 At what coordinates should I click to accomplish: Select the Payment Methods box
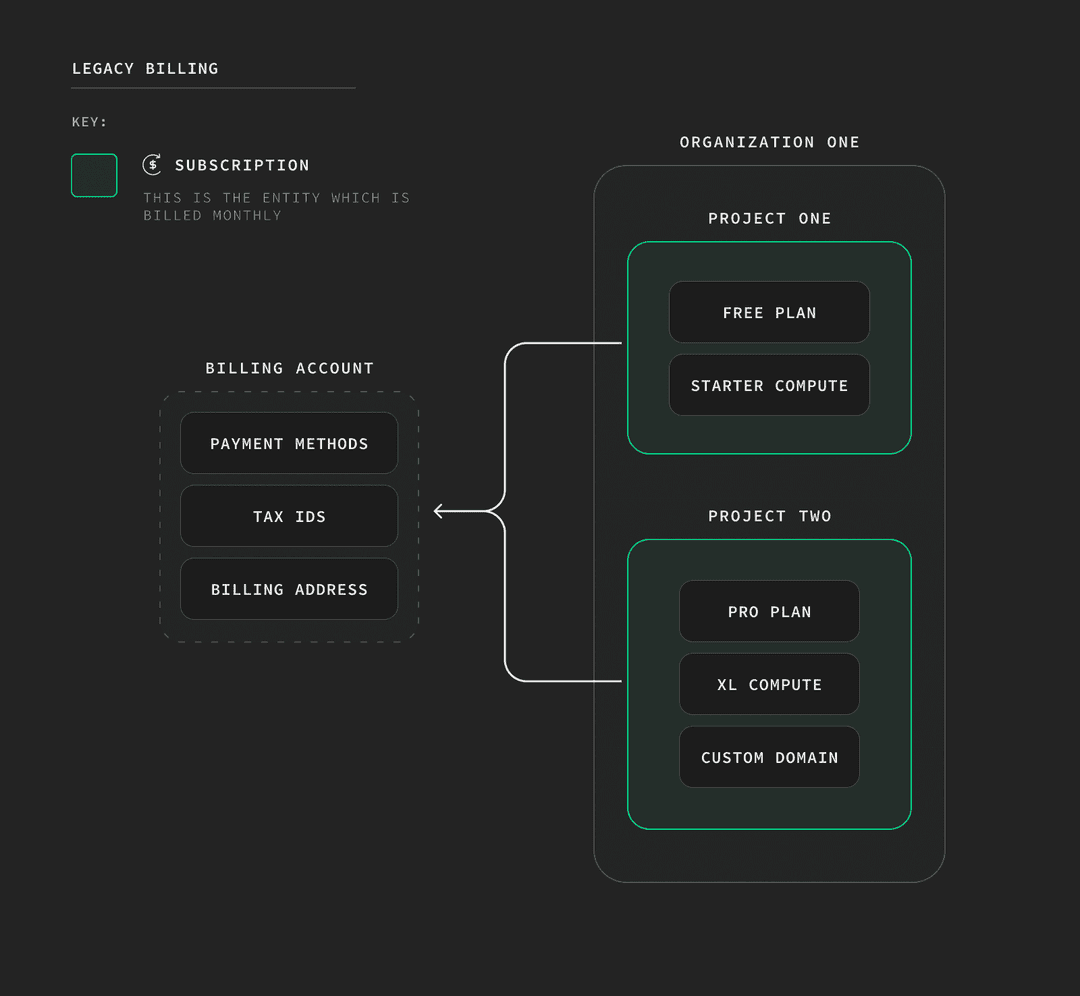click(289, 443)
